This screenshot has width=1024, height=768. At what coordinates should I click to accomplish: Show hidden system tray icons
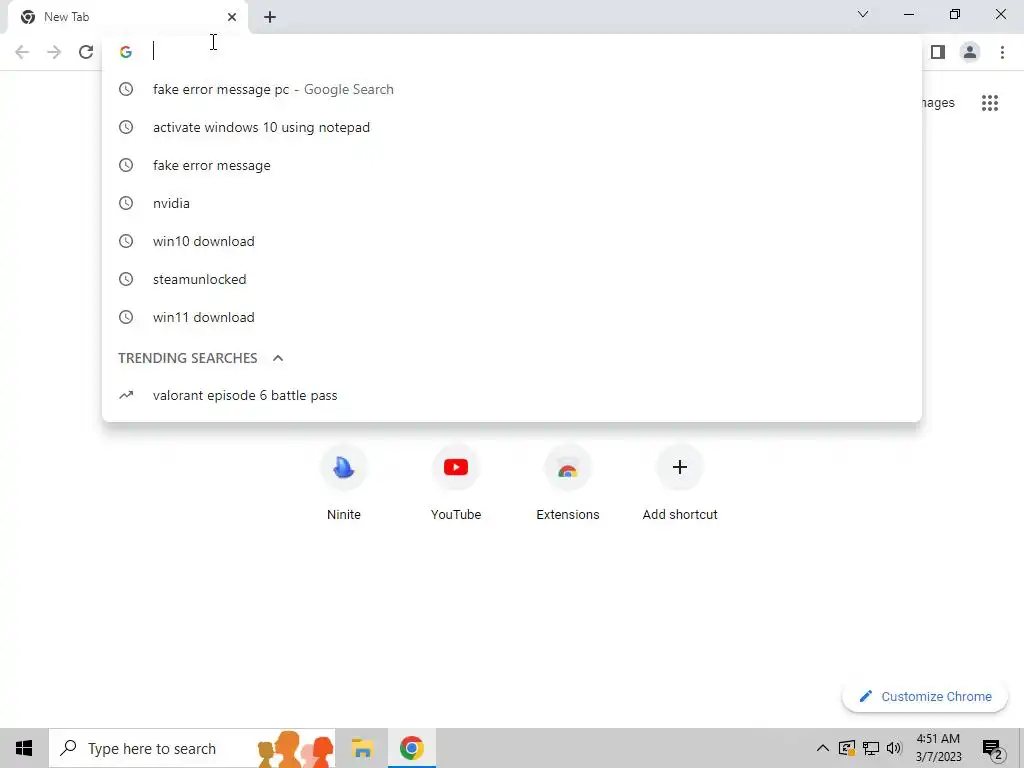click(823, 748)
